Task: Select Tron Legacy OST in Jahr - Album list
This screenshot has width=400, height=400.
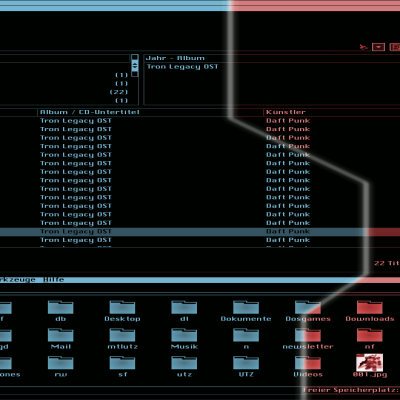Action: 182,67
